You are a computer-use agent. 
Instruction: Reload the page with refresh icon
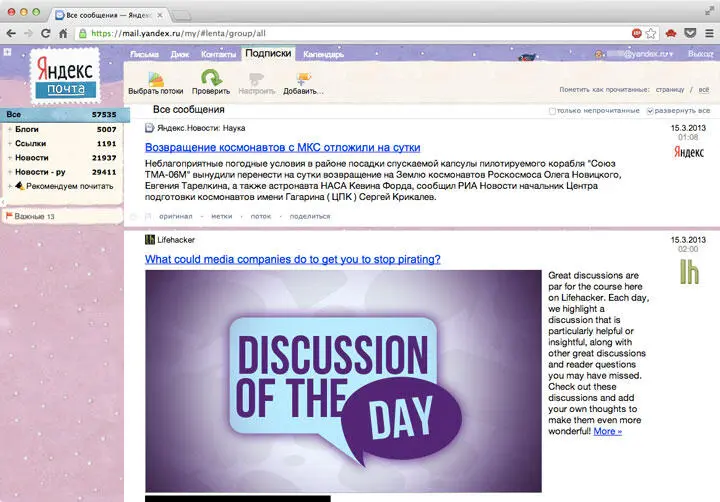pyautogui.click(x=45, y=33)
